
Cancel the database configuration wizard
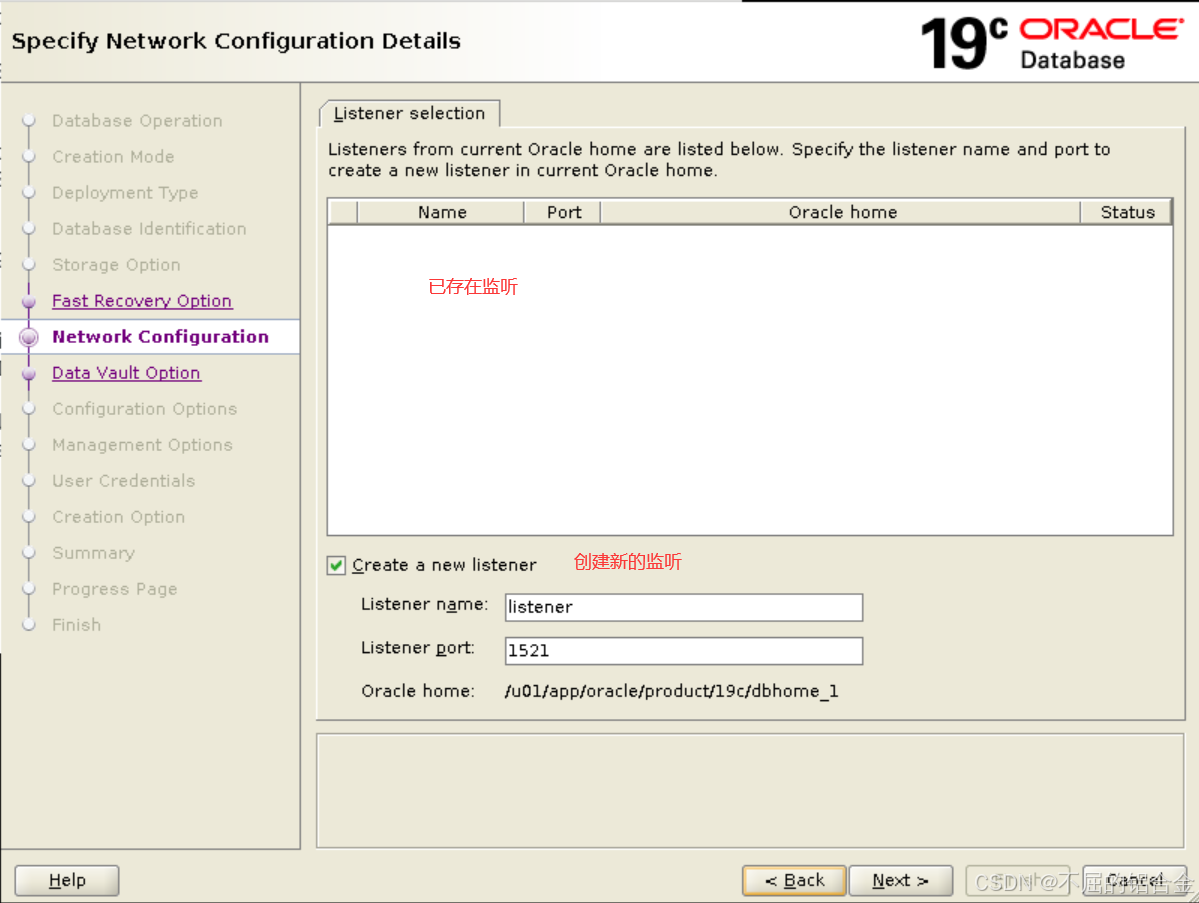tap(1135, 881)
